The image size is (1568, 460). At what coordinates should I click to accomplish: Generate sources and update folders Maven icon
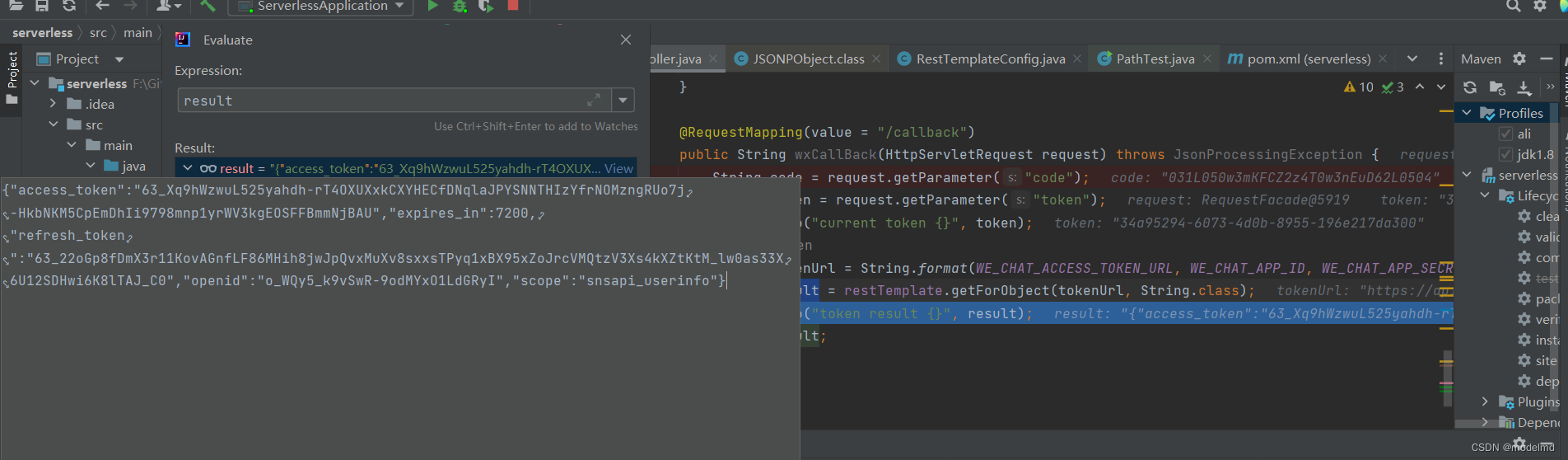click(x=1497, y=87)
